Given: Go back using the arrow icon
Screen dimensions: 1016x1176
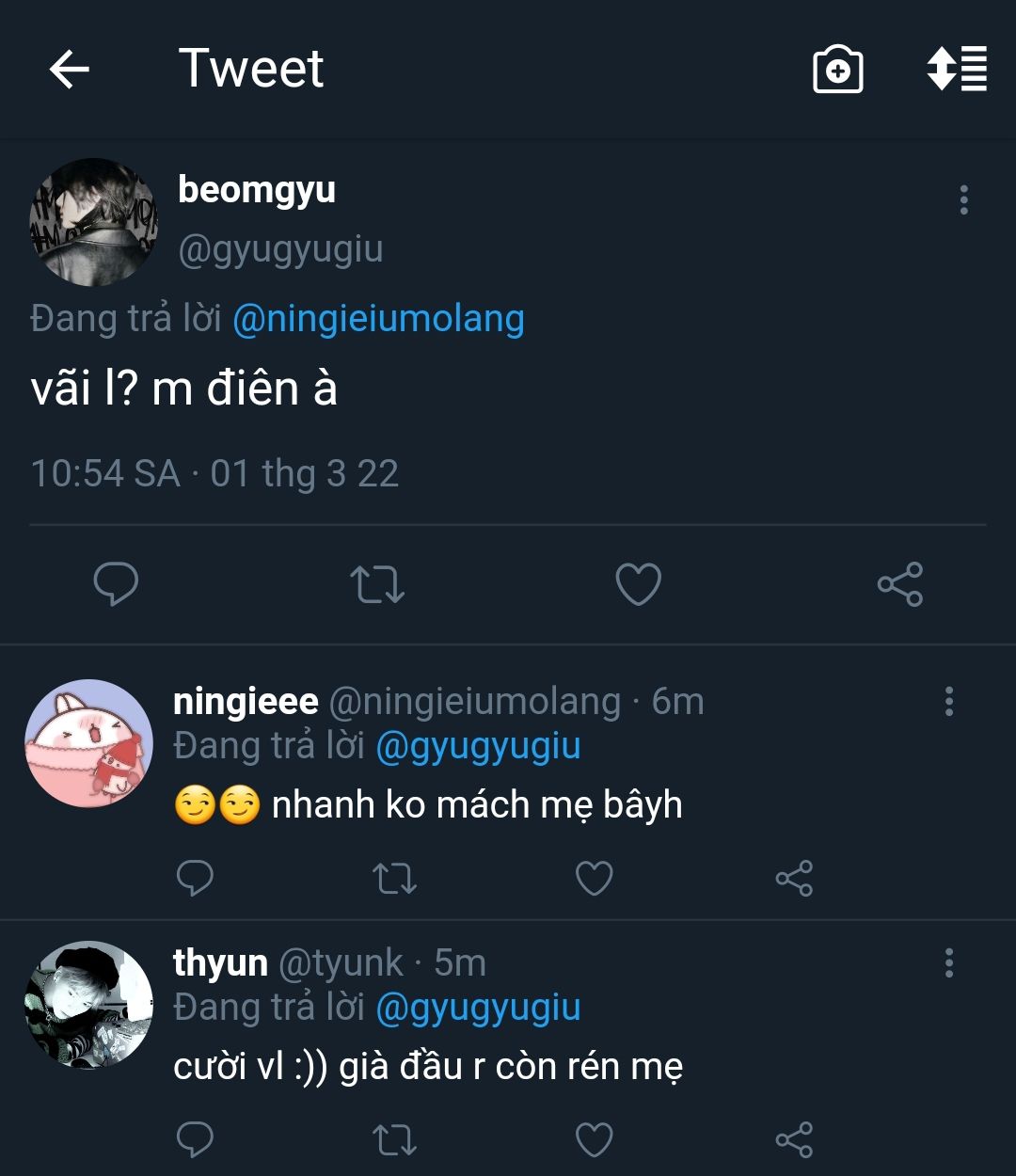Looking at the screenshot, I should [69, 70].
